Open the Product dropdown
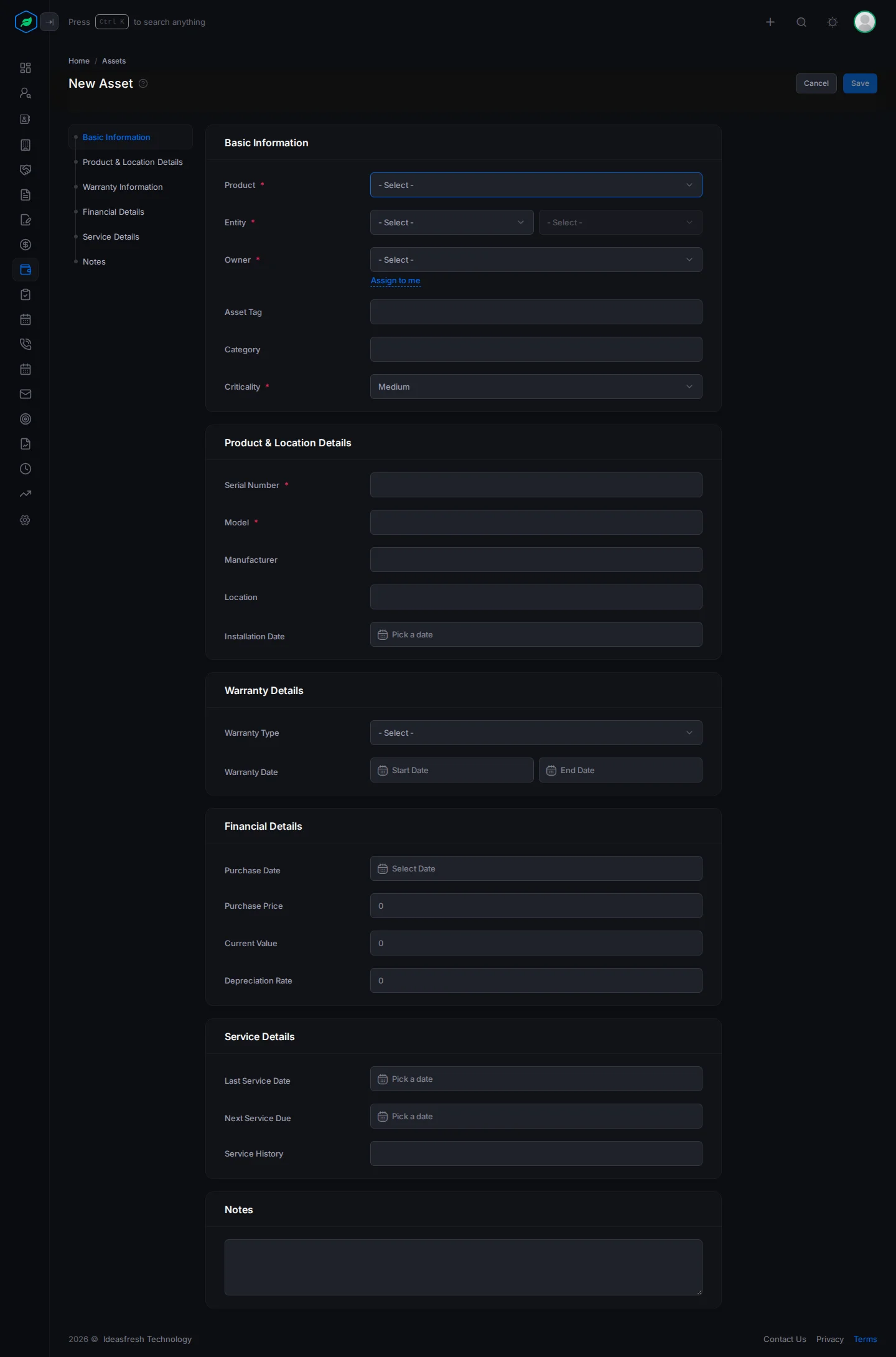Image resolution: width=896 pixels, height=1357 pixels. 536,185
